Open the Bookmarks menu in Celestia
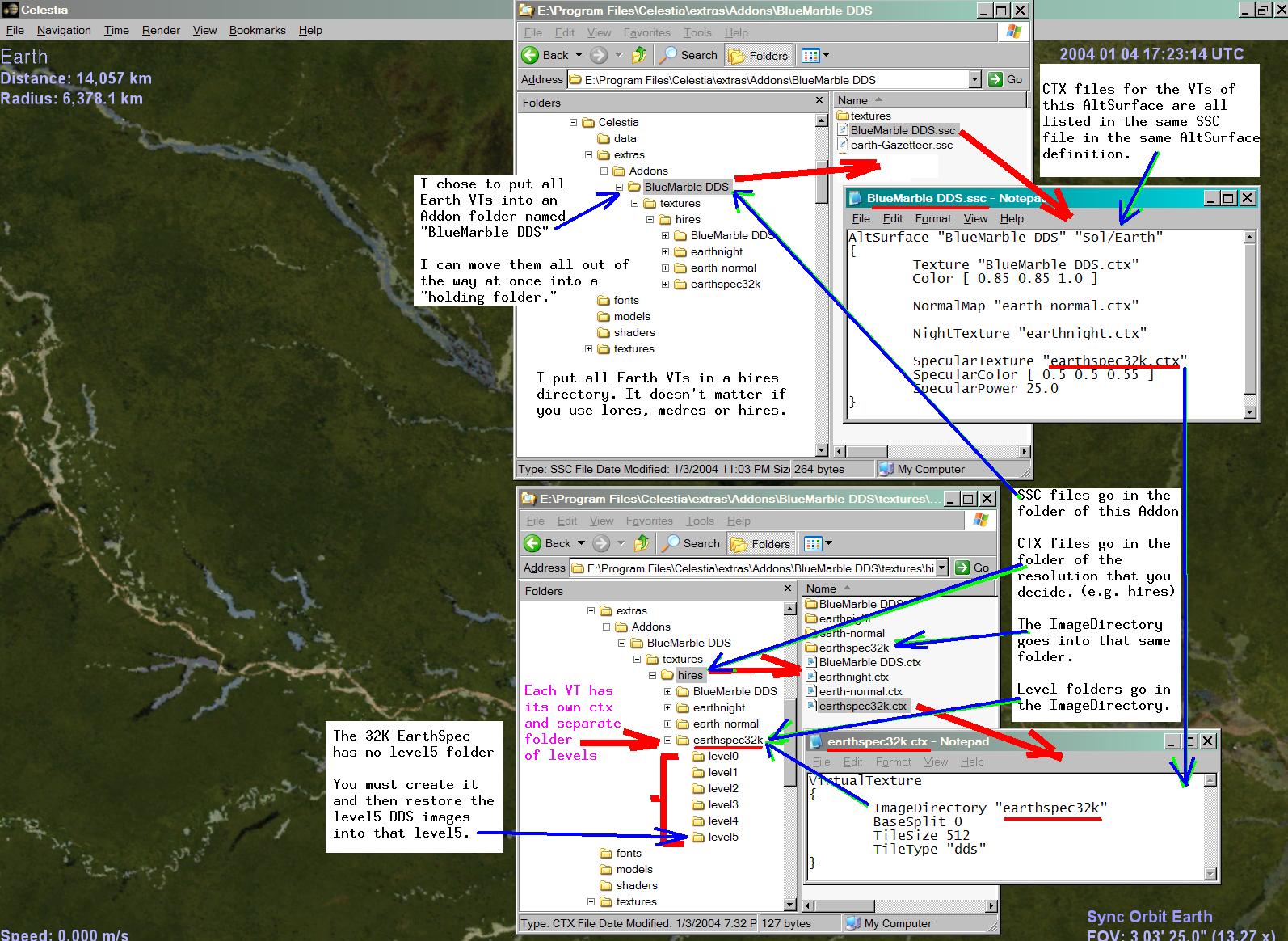Viewport: 1288px width, 941px height. [x=257, y=30]
